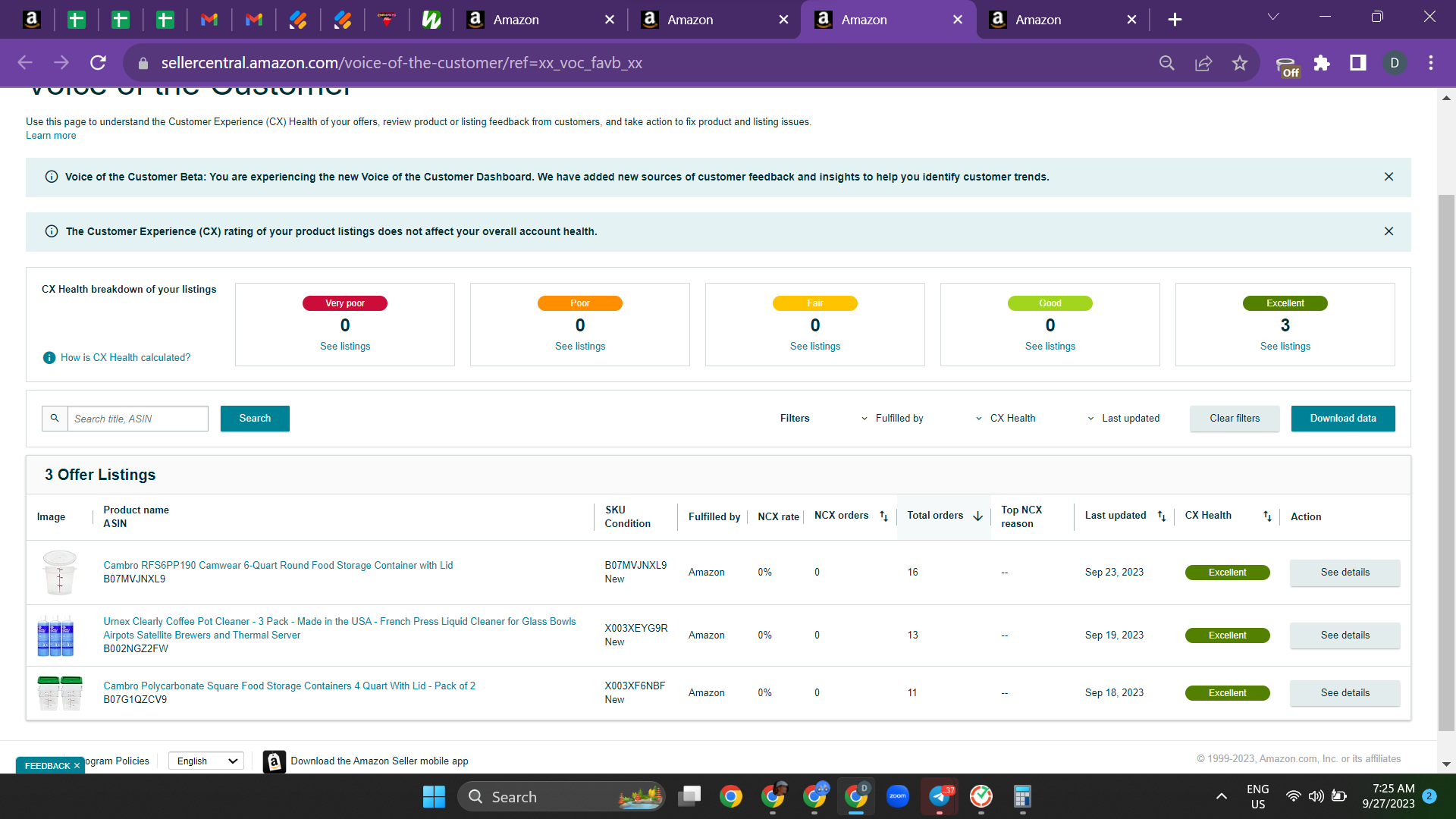The image size is (1456, 819).
Task: Sort by CX Health arrows icon
Action: pyautogui.click(x=1267, y=516)
